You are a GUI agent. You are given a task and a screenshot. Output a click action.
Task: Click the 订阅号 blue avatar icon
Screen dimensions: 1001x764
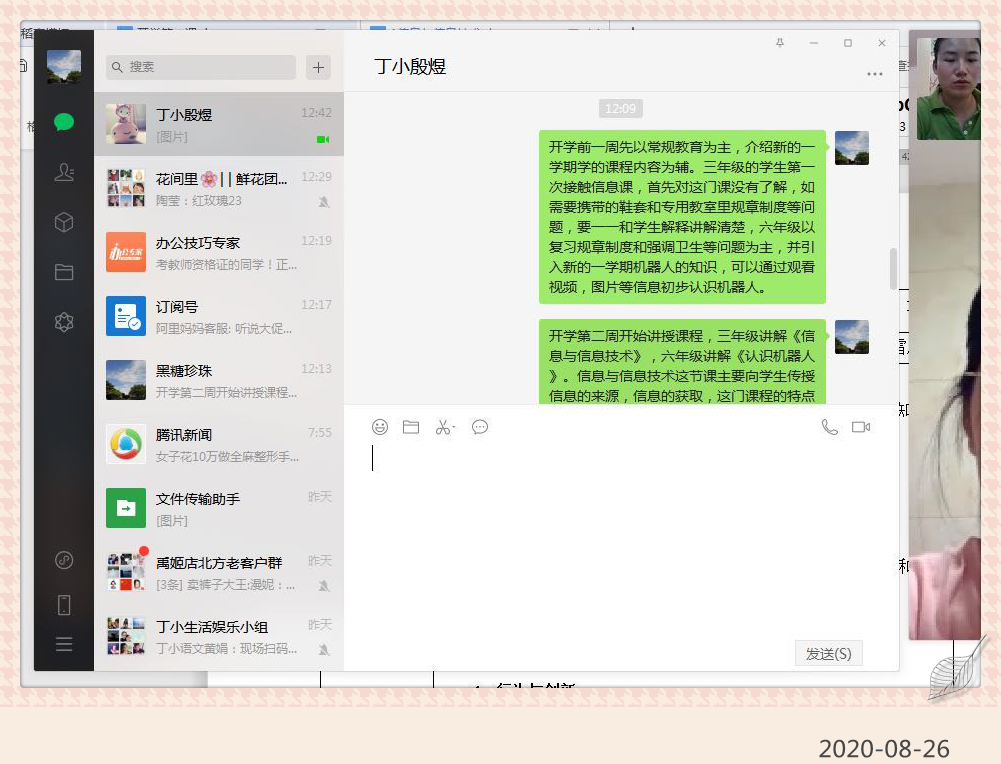[126, 316]
